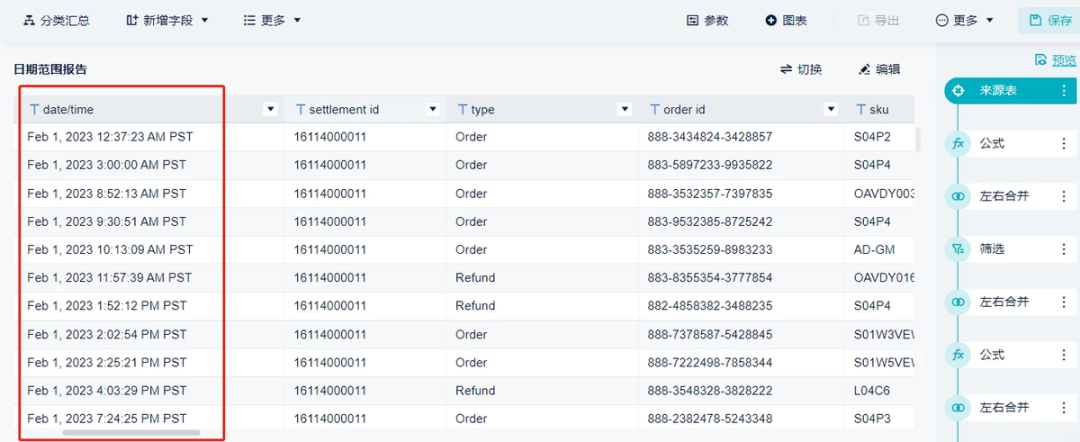Click the 分类汇总 group summary button

(56, 20)
